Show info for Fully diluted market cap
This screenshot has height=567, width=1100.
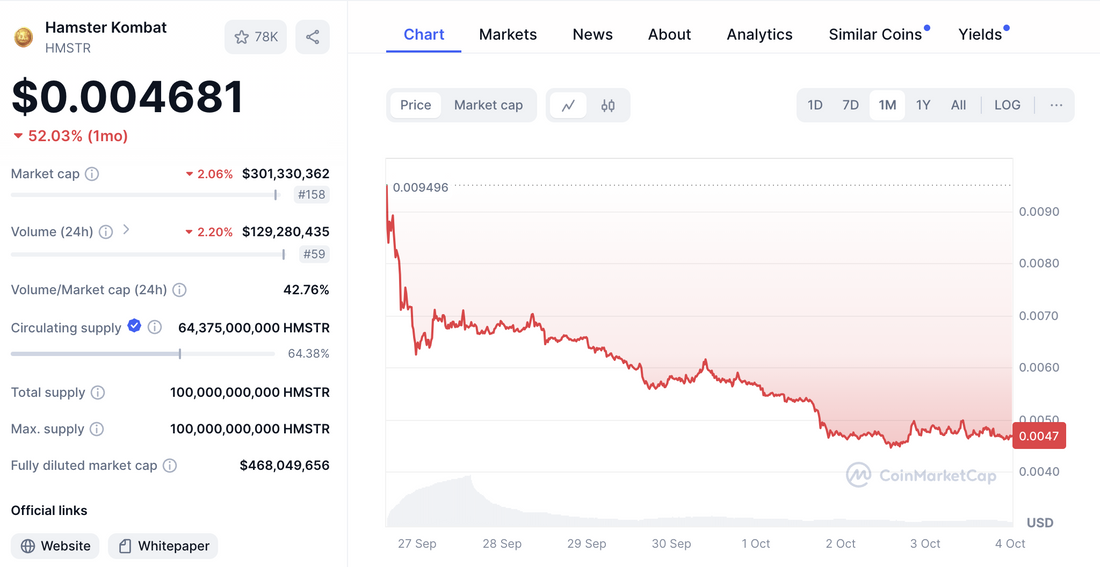[x=170, y=465]
